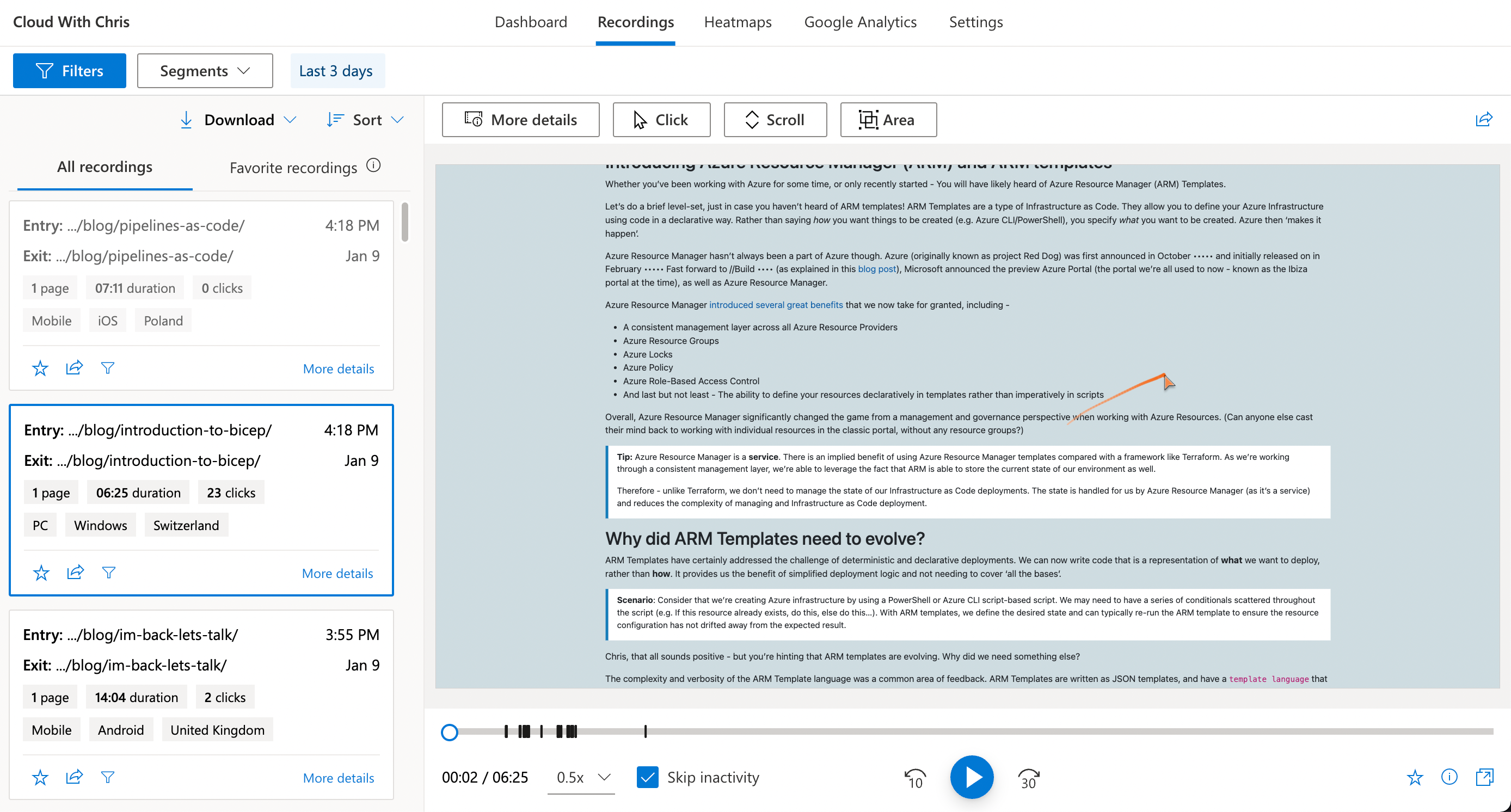Apply filters from the im-back-lets-talk card funnel icon
This screenshot has height=812, width=1511.
108,777
